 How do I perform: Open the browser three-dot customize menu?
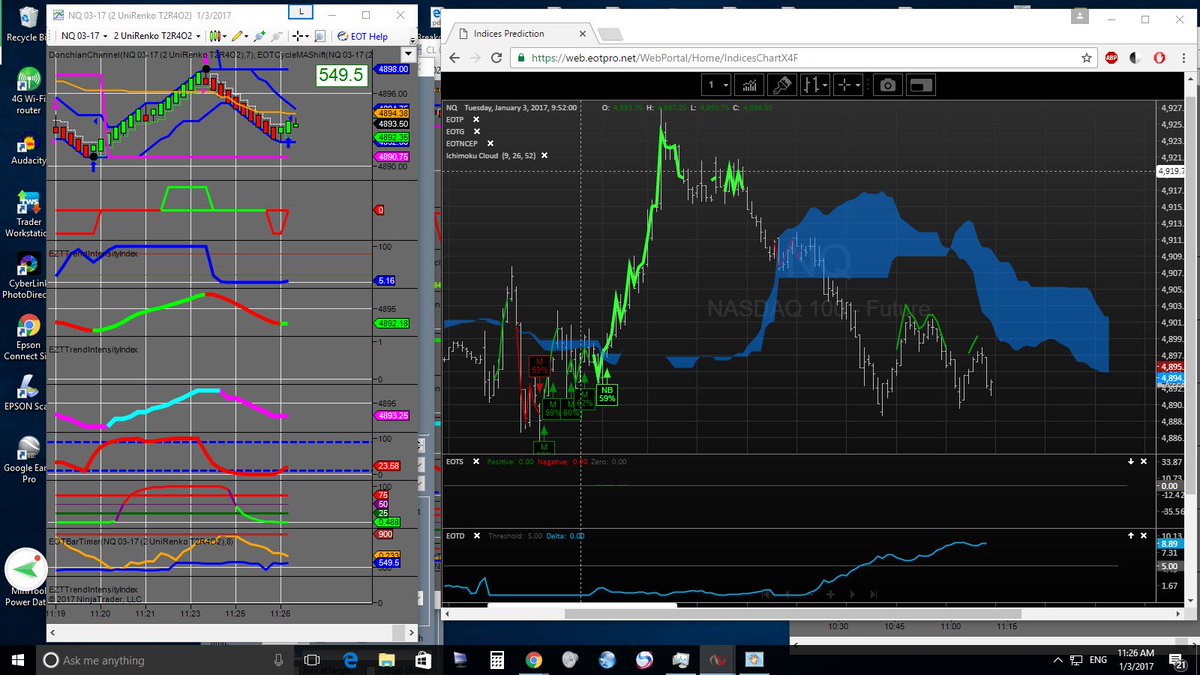(1185, 58)
